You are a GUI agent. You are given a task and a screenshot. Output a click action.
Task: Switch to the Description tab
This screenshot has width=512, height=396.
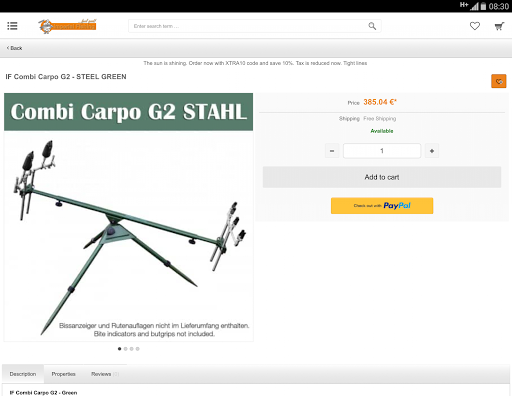pyautogui.click(x=23, y=374)
